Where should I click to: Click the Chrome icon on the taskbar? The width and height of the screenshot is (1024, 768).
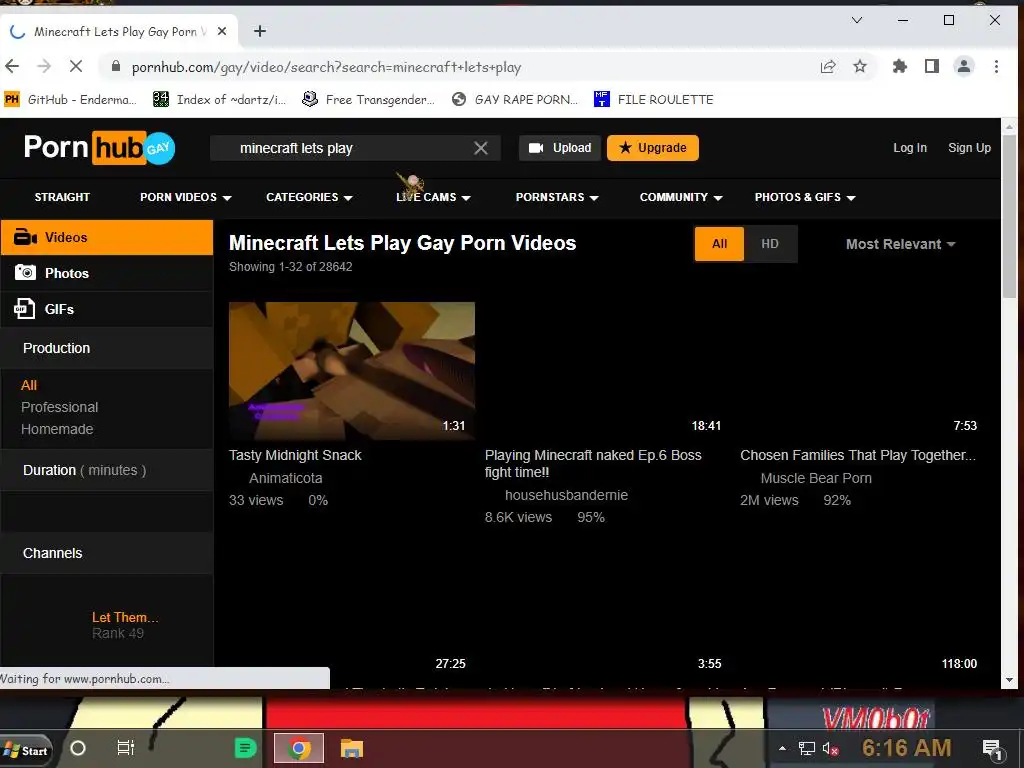pos(299,748)
